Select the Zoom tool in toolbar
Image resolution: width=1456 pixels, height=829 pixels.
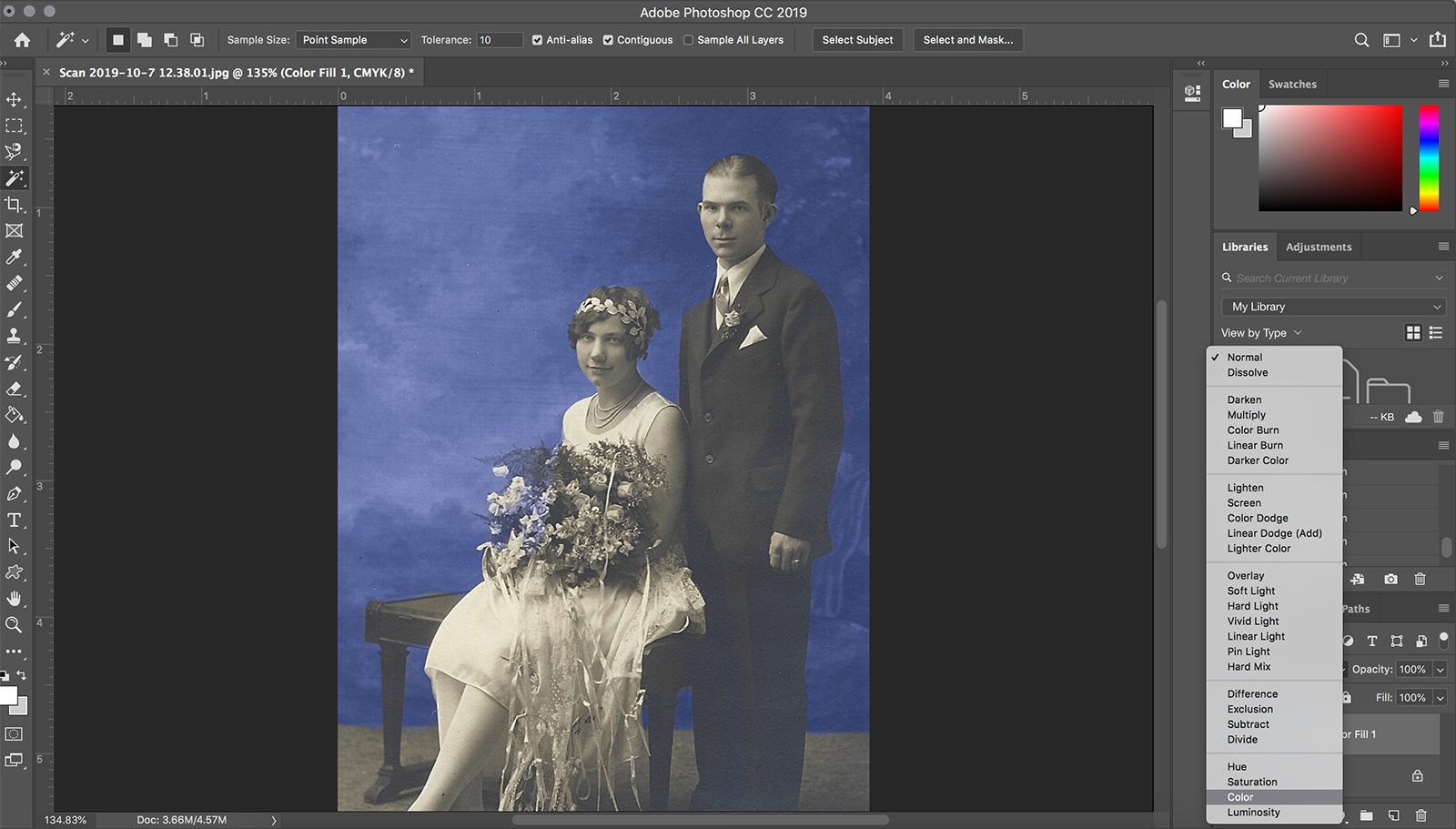click(14, 625)
